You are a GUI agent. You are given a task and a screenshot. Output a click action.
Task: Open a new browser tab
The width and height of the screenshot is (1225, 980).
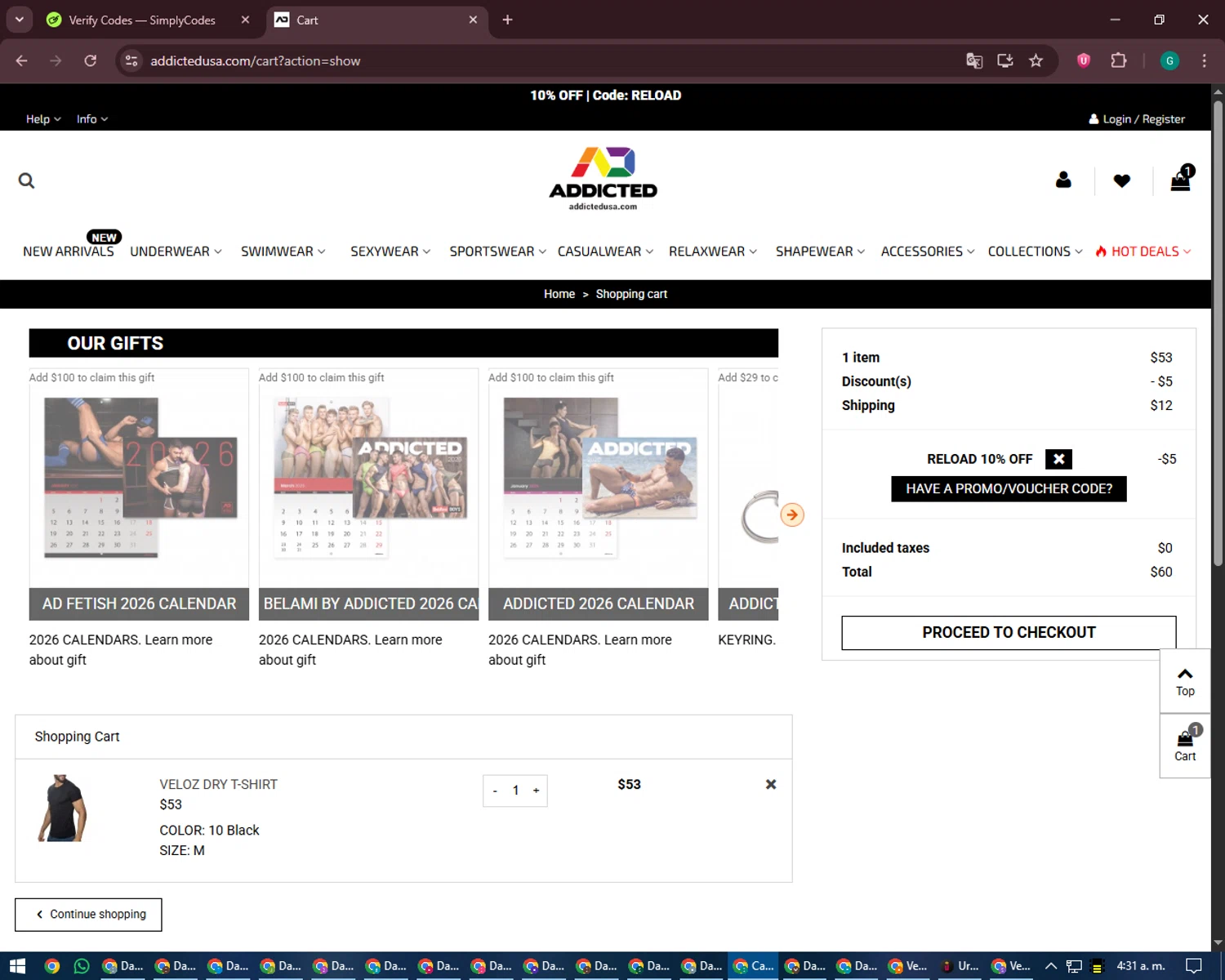point(507,20)
